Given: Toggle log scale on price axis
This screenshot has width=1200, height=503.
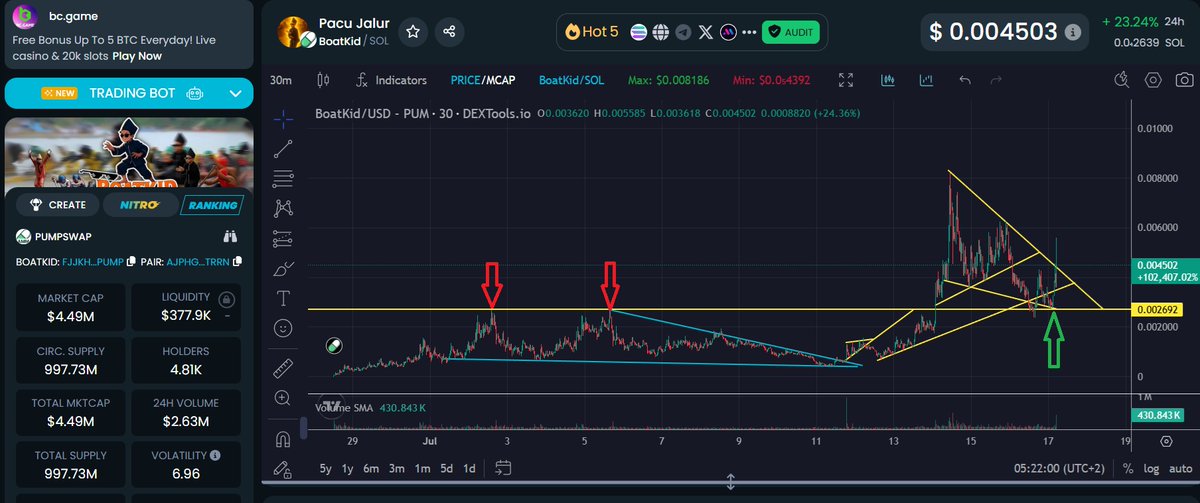Looking at the screenshot, I should click(x=1152, y=468).
